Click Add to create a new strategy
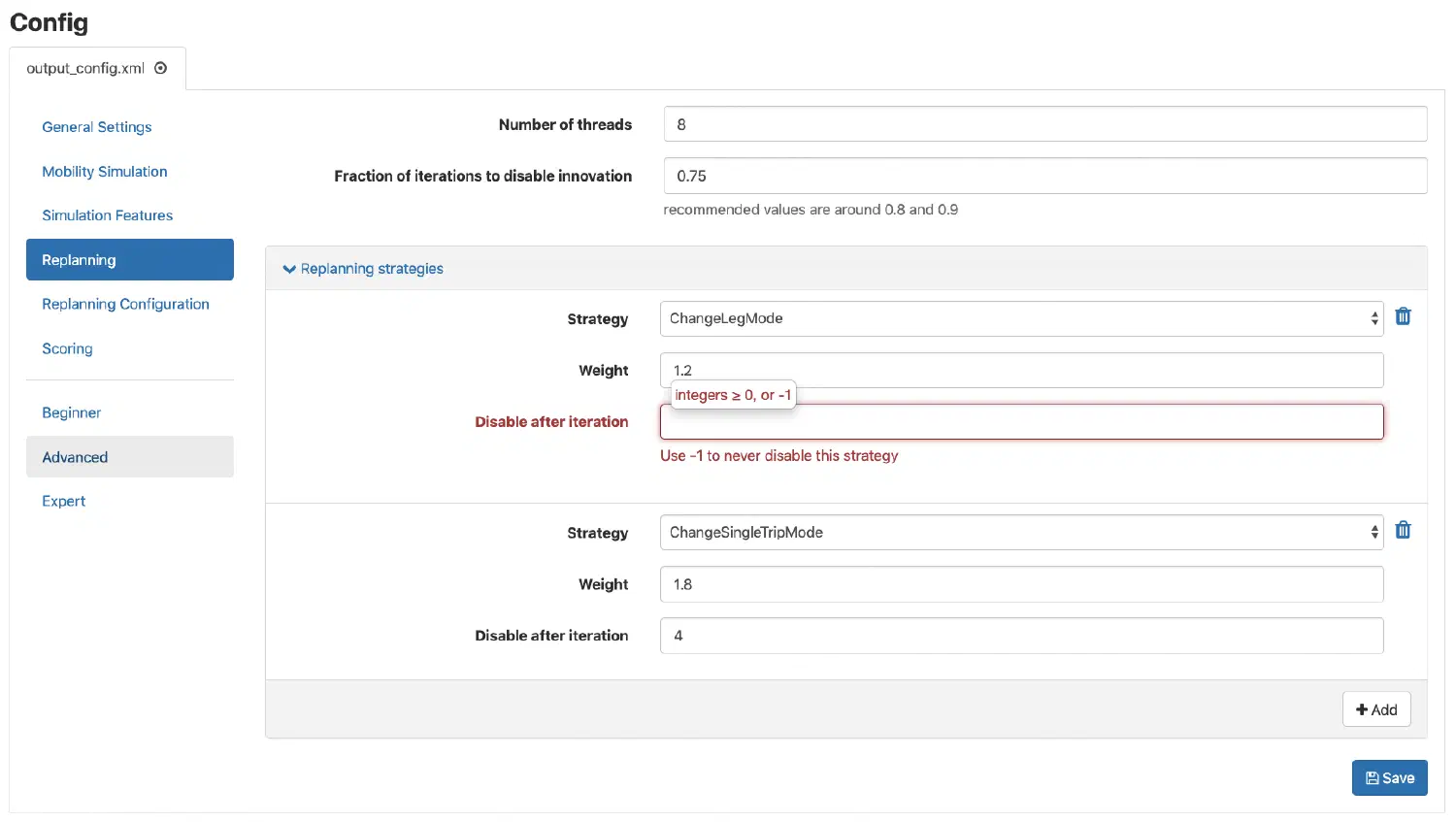1456x822 pixels. pyautogui.click(x=1376, y=709)
